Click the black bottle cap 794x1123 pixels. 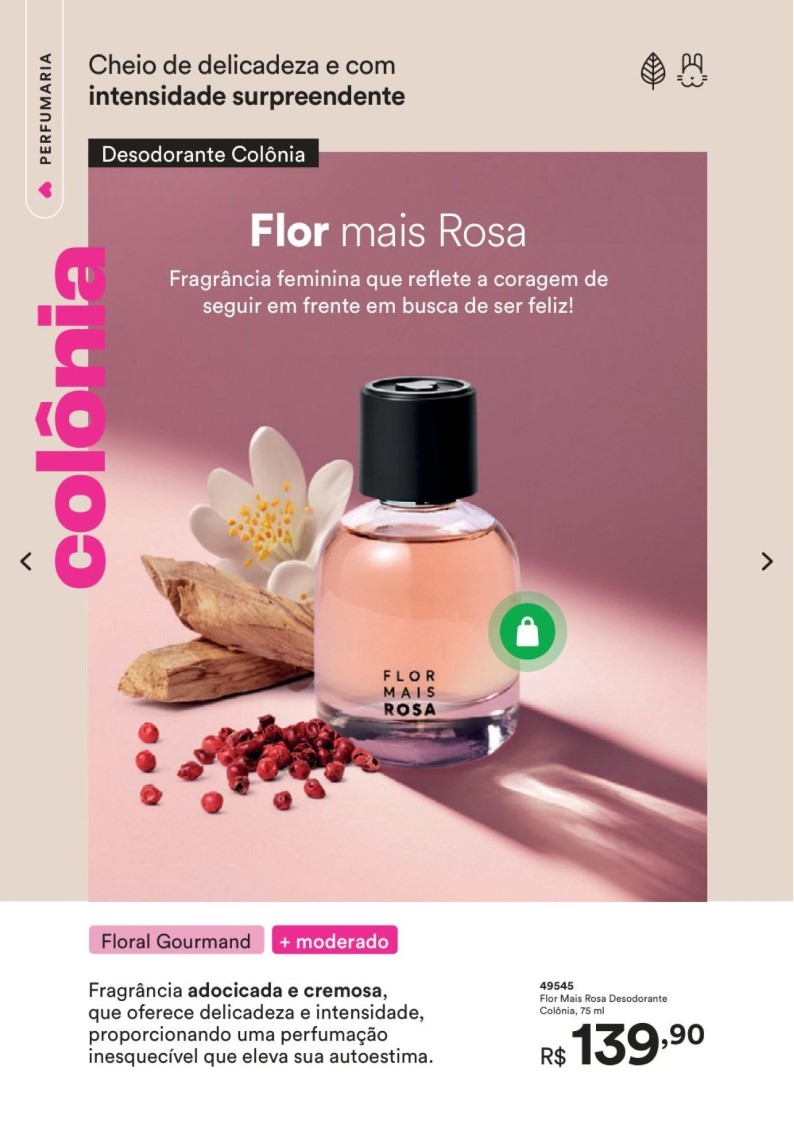[x=418, y=440]
